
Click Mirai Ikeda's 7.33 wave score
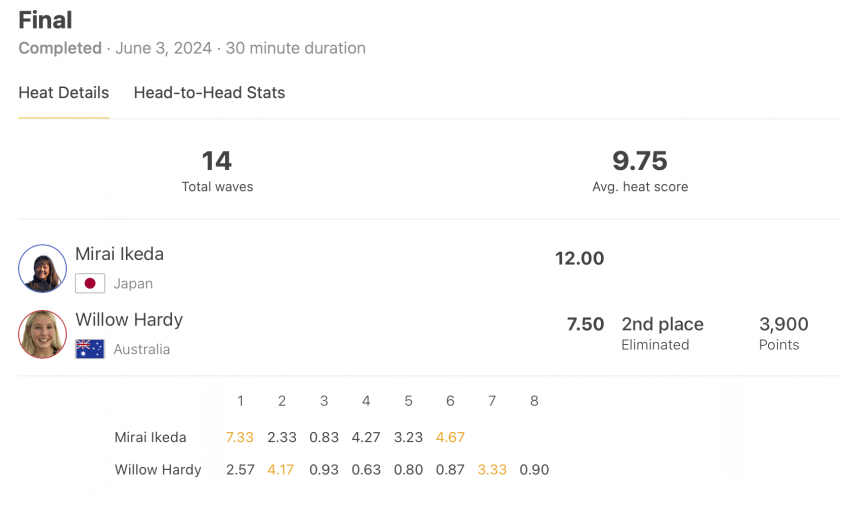coord(240,437)
